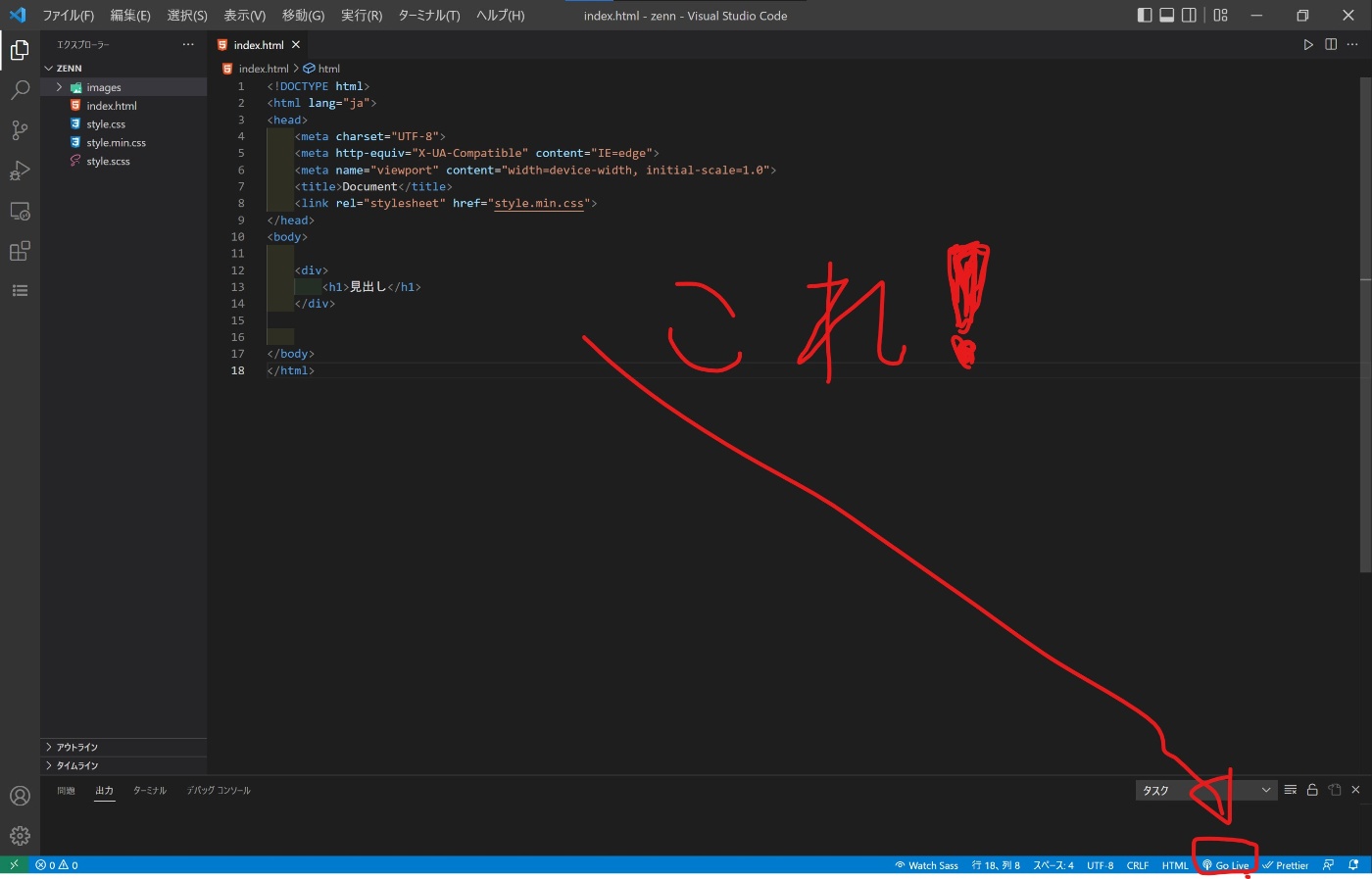Close the bottom panel
Screen dimensions: 1372x879
(x=1356, y=790)
